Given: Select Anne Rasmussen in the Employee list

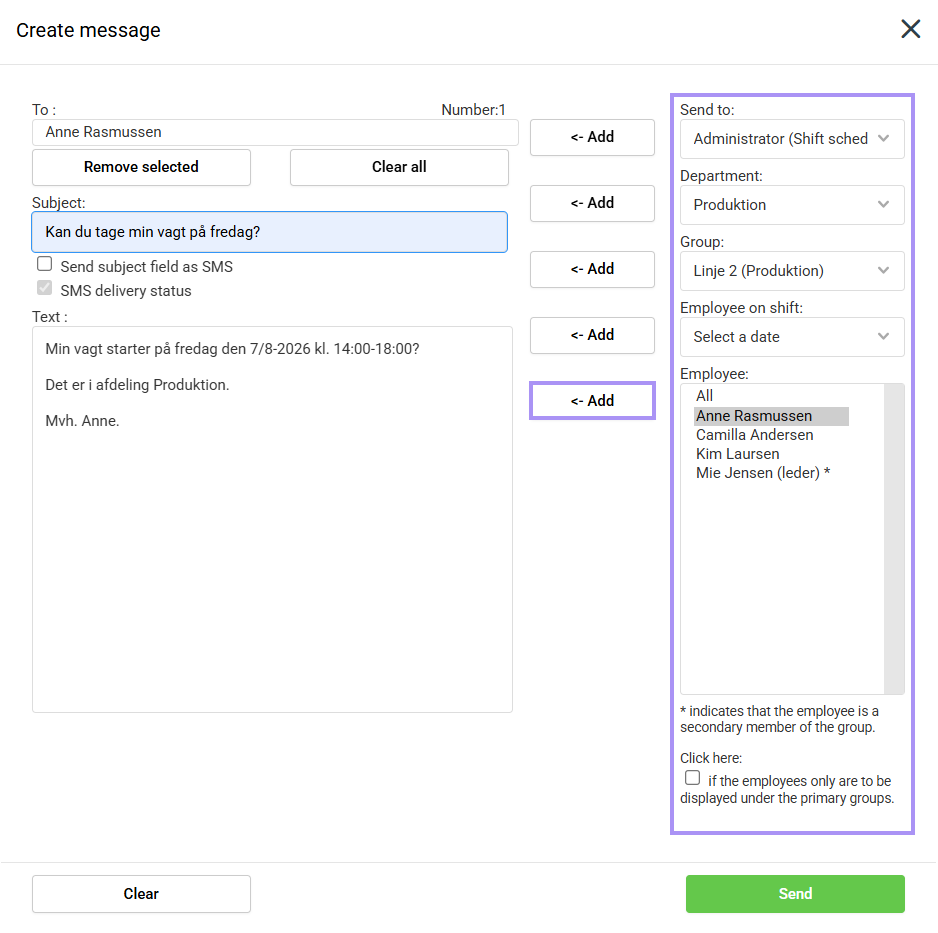Looking at the screenshot, I should click(x=771, y=416).
